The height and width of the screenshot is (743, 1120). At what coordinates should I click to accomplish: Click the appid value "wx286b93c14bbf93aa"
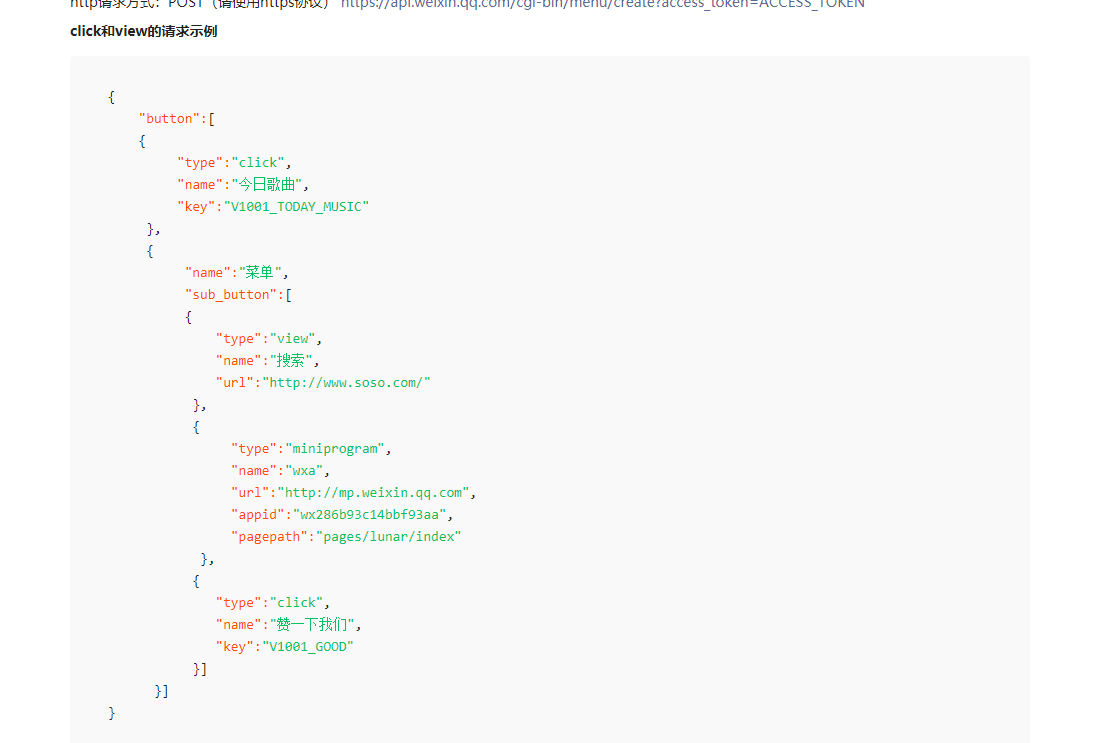click(x=370, y=514)
